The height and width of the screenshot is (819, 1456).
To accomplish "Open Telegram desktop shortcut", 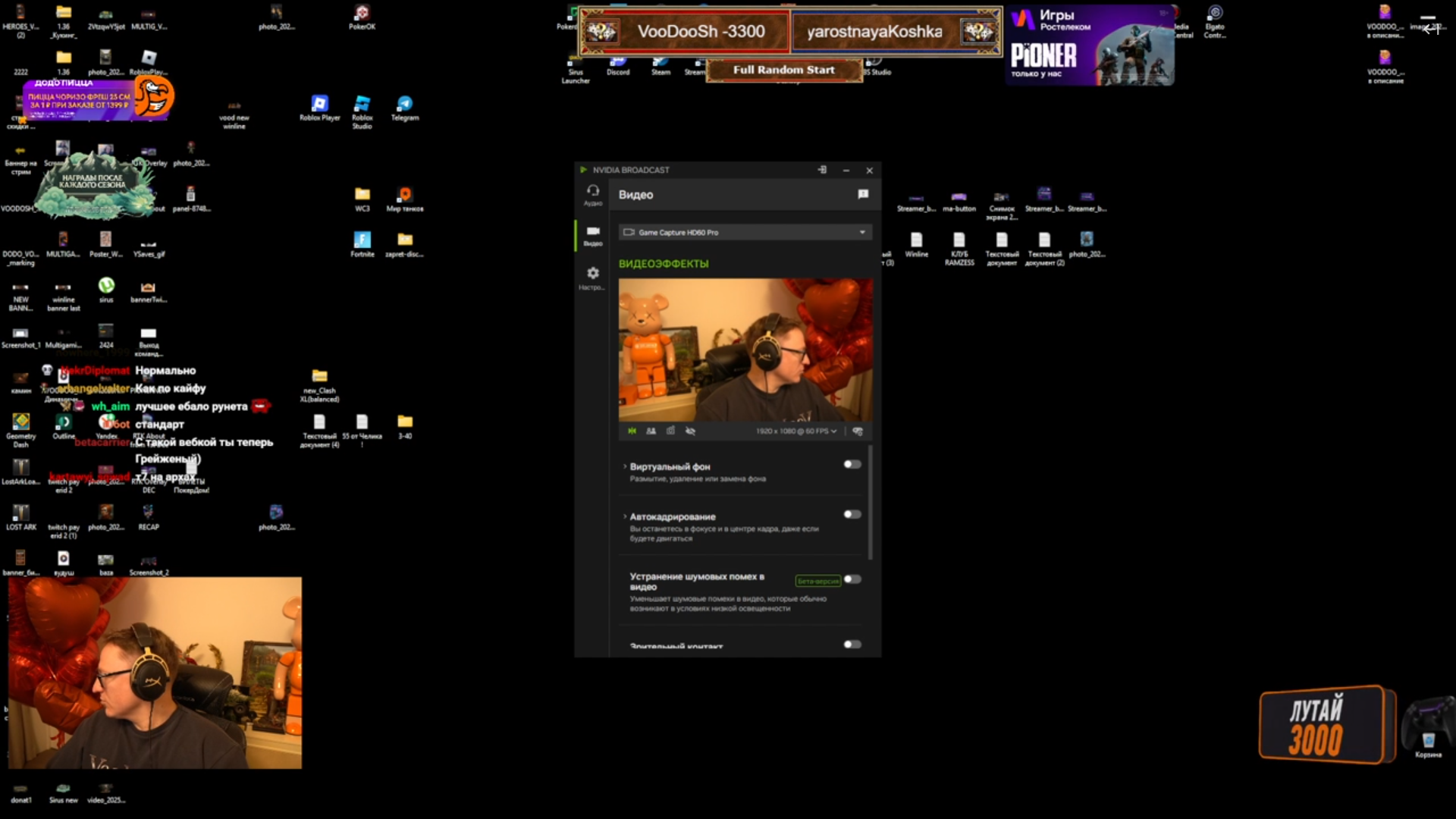I will tap(404, 108).
